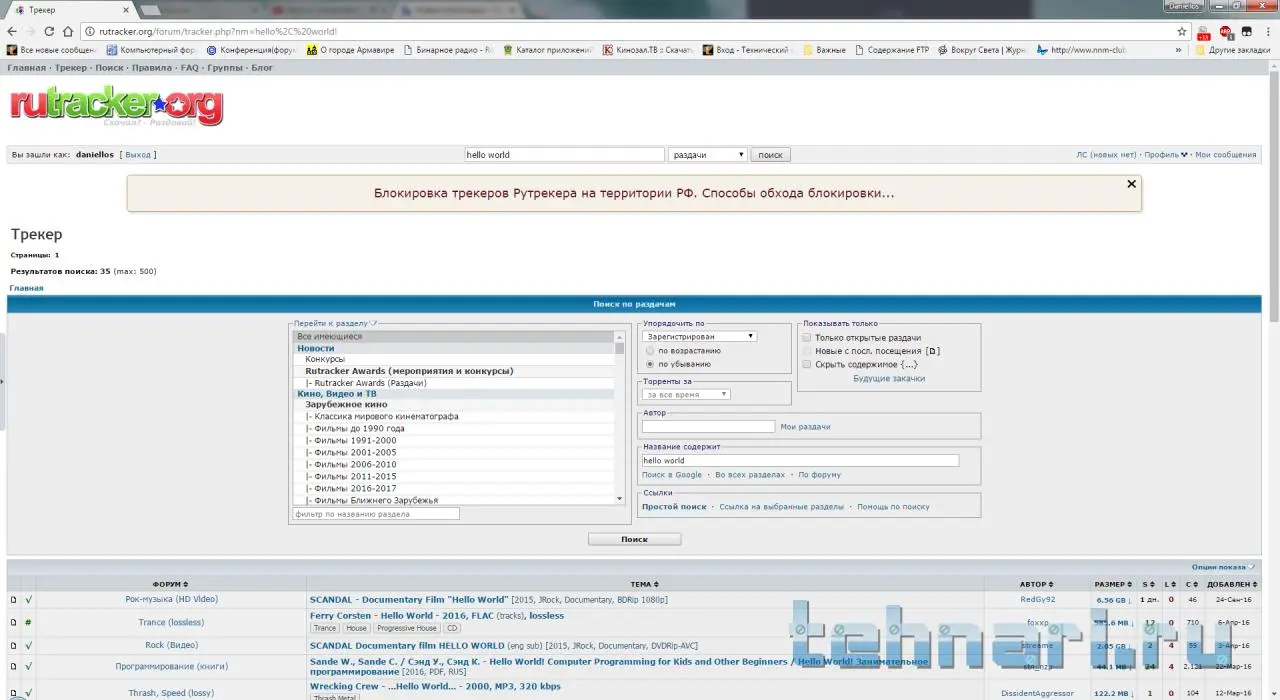Viewport: 1280px width, 700px height.
Task: Download torrent 122.2 MB size link
Action: tap(1113, 693)
